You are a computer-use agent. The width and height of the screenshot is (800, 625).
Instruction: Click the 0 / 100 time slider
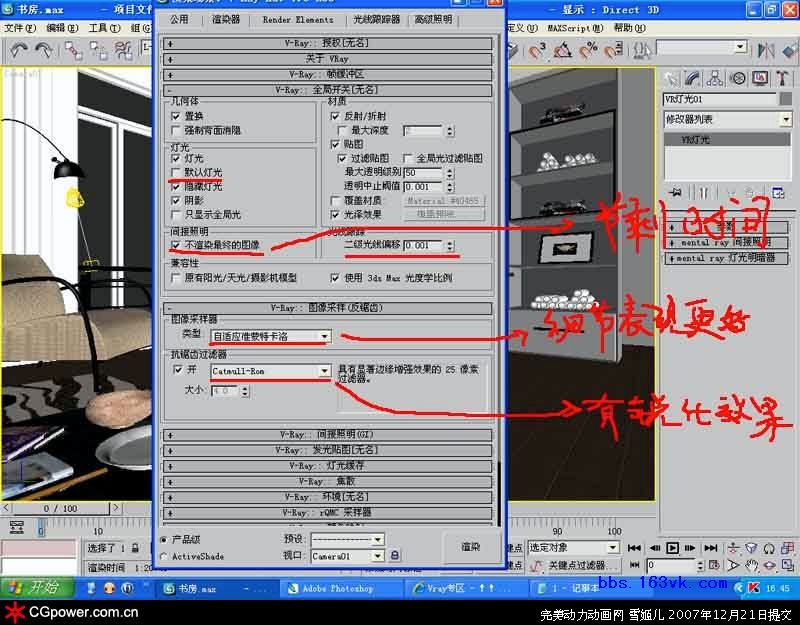(60, 508)
